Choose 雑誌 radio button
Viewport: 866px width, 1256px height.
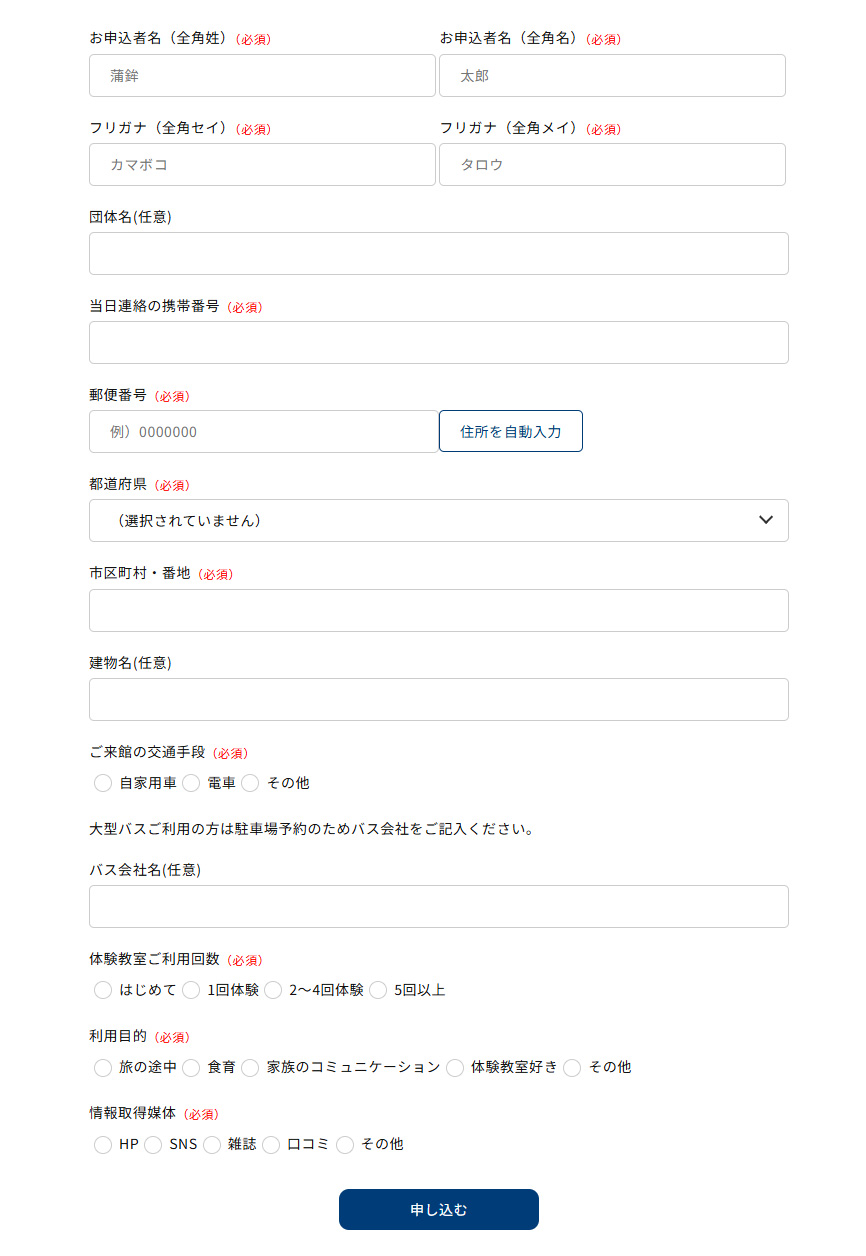pyautogui.click(x=212, y=1144)
